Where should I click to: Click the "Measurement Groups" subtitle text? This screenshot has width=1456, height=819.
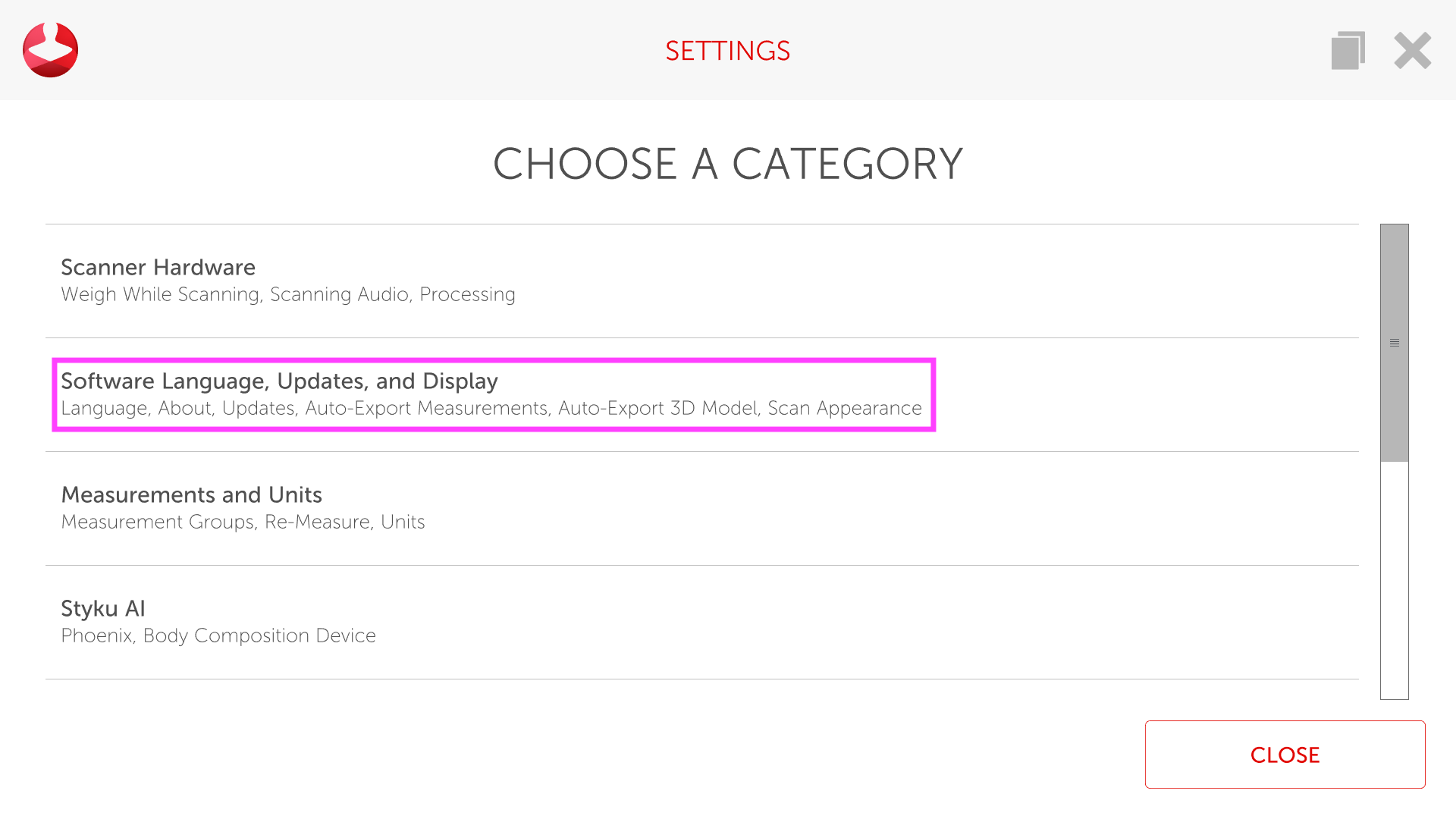coord(158,522)
